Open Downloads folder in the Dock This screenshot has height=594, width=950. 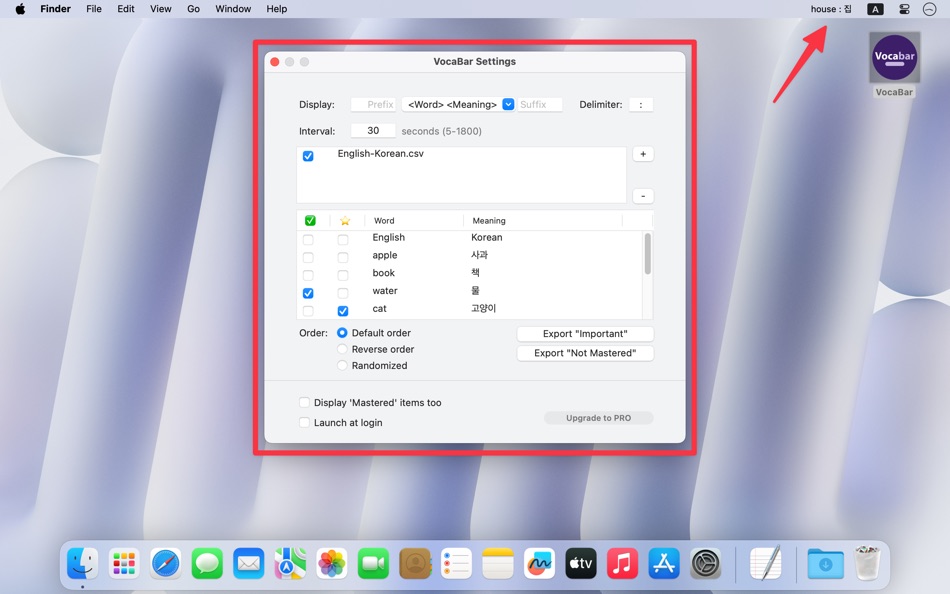pyautogui.click(x=825, y=564)
